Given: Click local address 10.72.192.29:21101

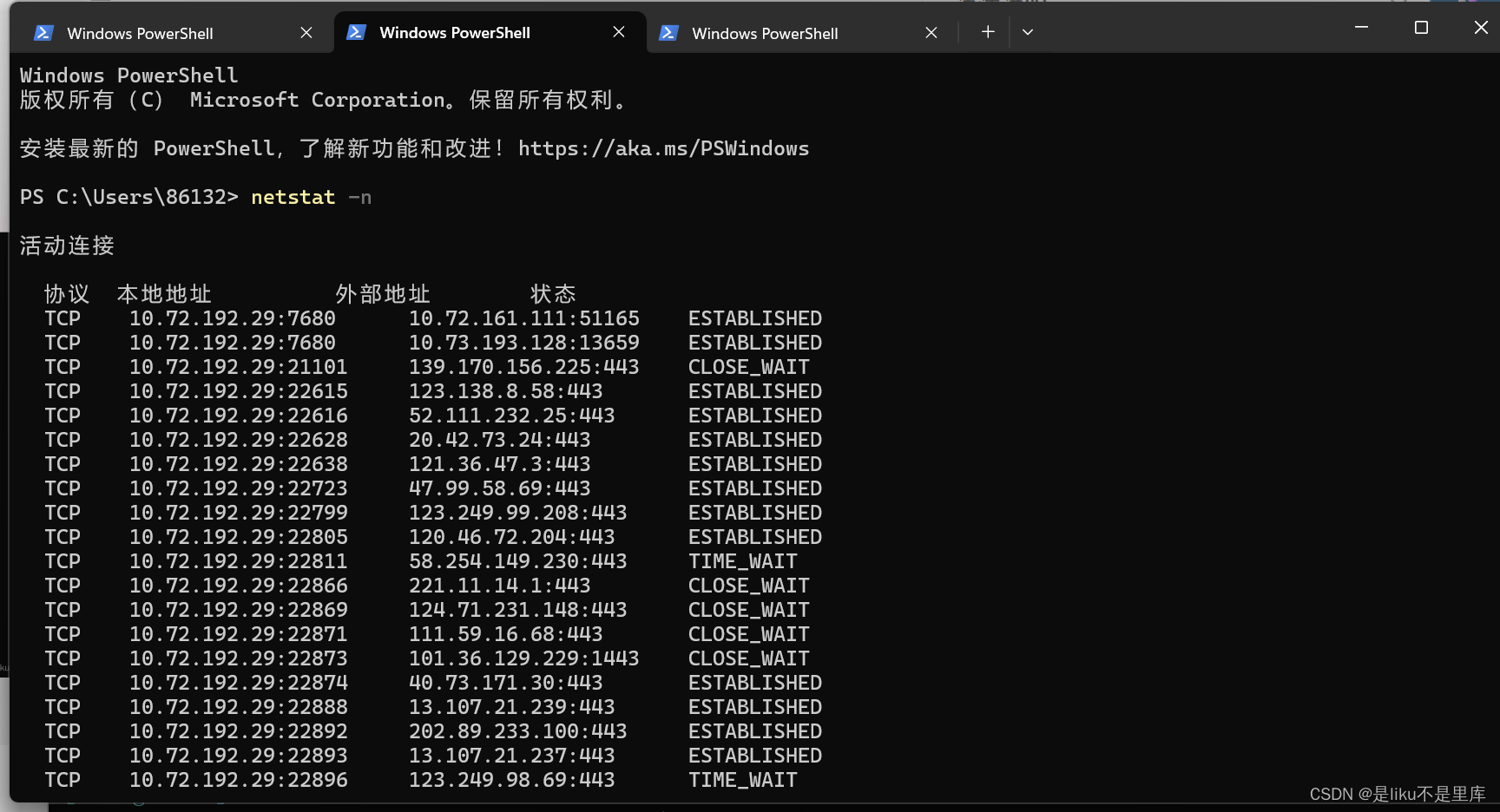Looking at the screenshot, I should point(239,367).
